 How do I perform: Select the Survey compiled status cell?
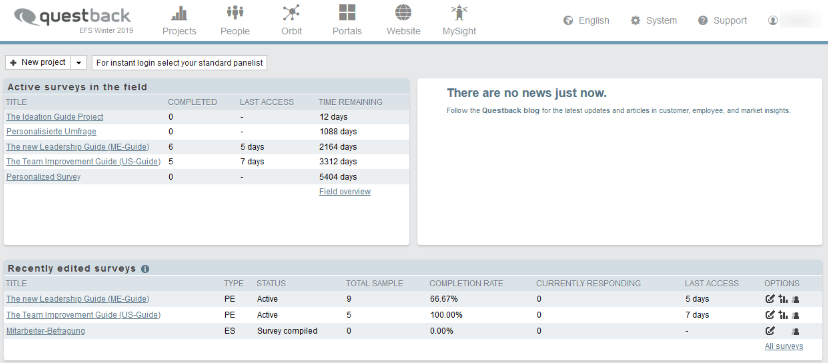pyautogui.click(x=287, y=331)
